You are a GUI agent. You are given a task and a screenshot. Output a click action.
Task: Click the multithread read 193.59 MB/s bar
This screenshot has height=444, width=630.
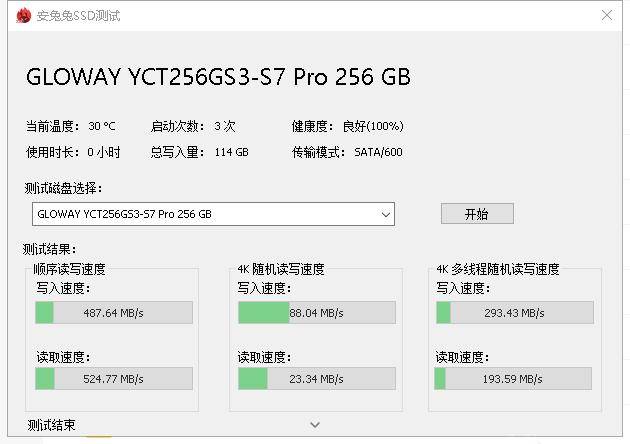(x=514, y=379)
